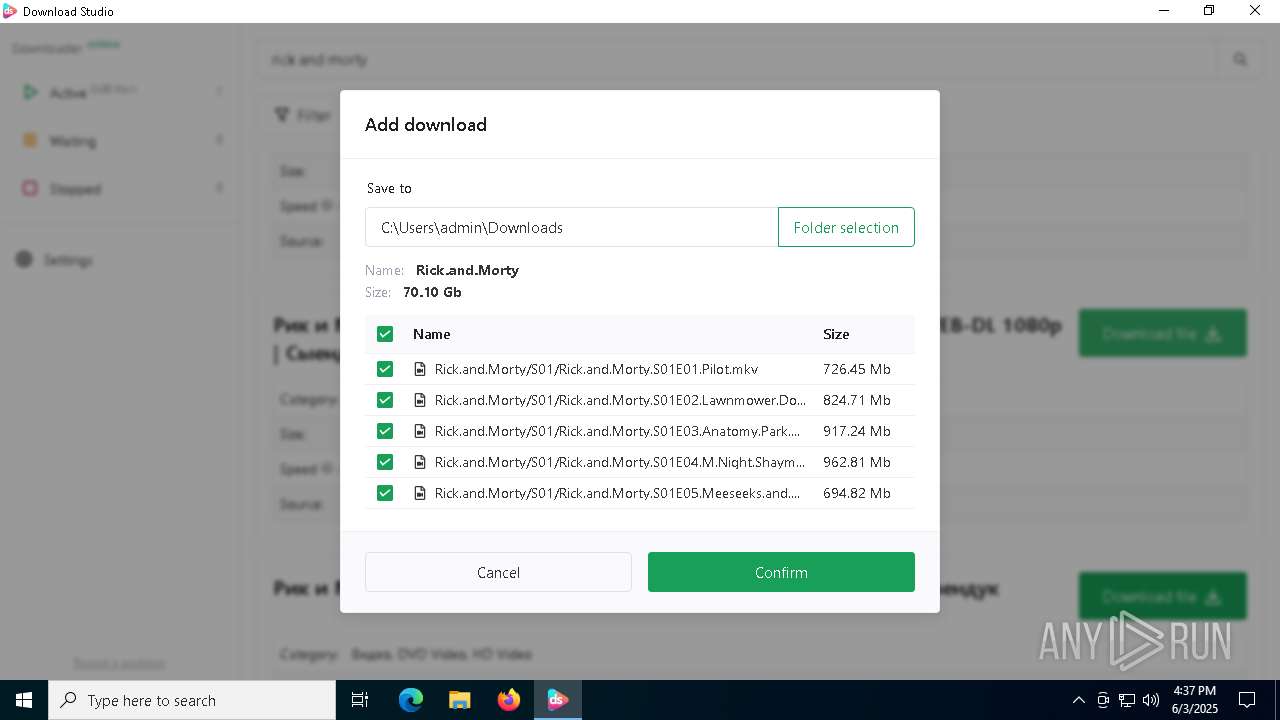Open Task View on the taskbar
Image resolution: width=1280 pixels, height=720 pixels.
click(x=360, y=700)
